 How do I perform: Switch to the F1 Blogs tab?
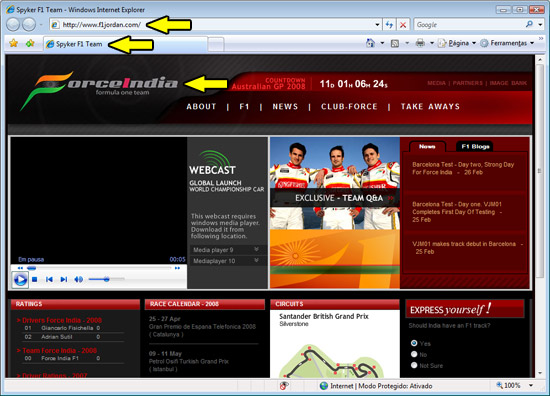[475, 146]
